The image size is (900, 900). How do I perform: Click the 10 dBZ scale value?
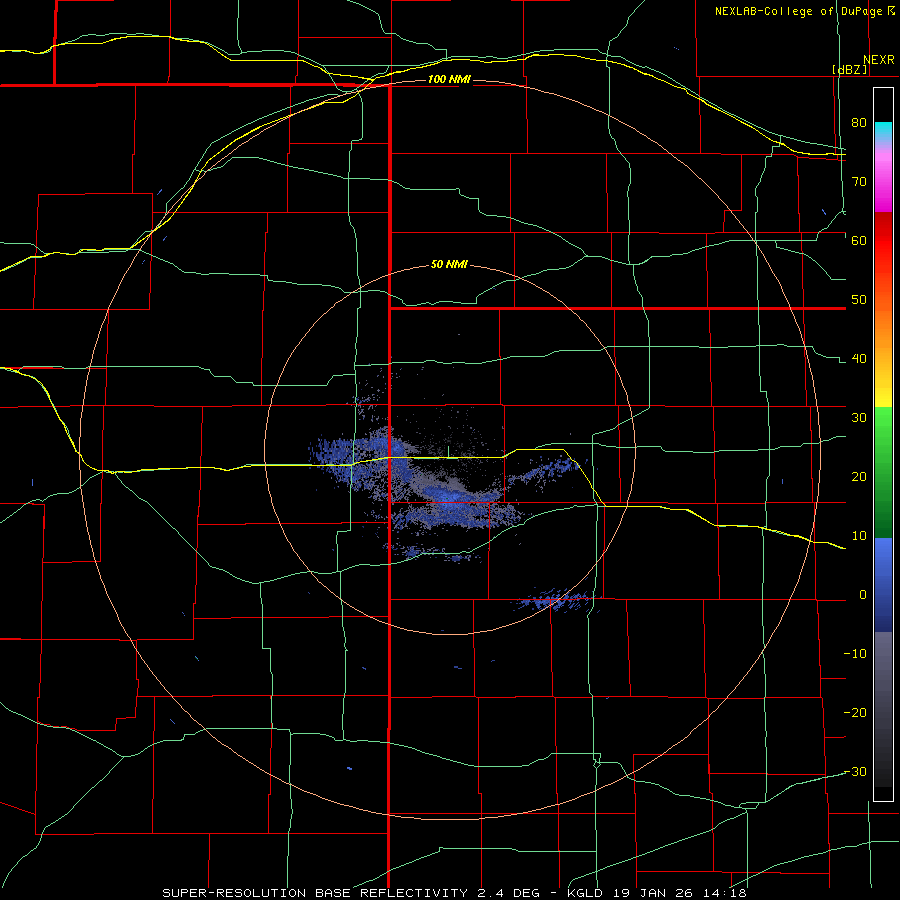click(x=859, y=536)
